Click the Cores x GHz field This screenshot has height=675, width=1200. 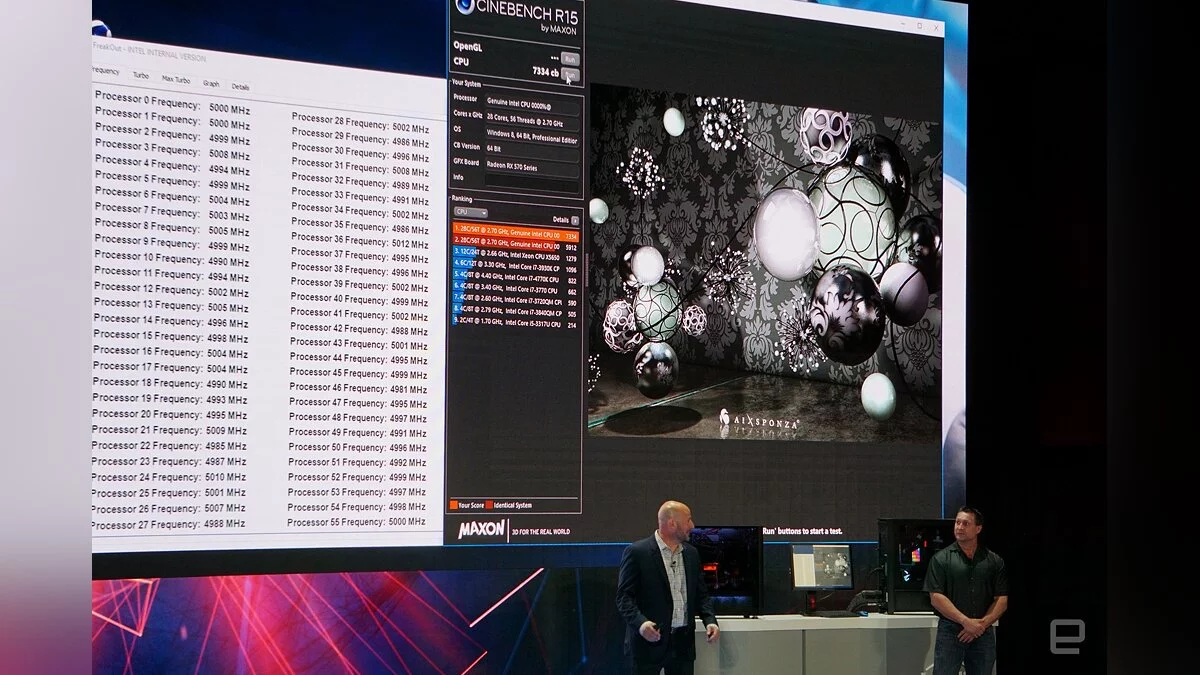[532, 118]
